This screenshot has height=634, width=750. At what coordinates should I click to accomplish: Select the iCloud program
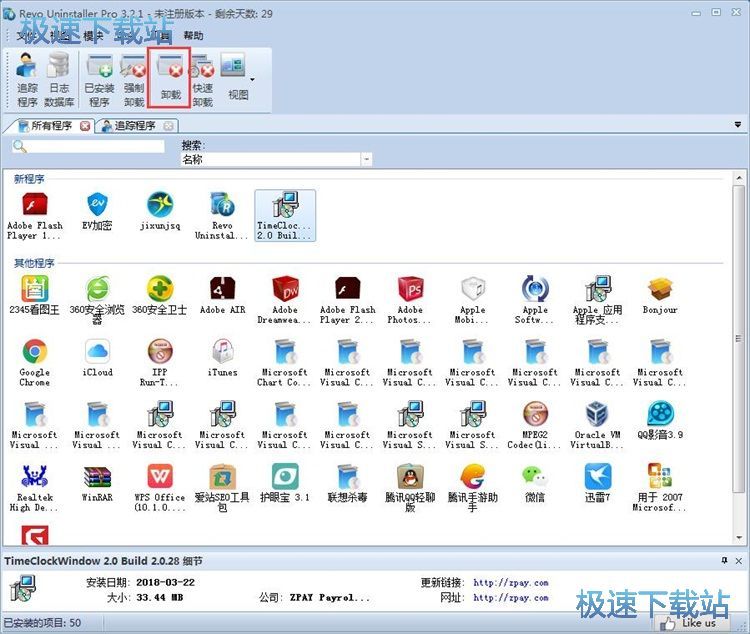(98, 358)
